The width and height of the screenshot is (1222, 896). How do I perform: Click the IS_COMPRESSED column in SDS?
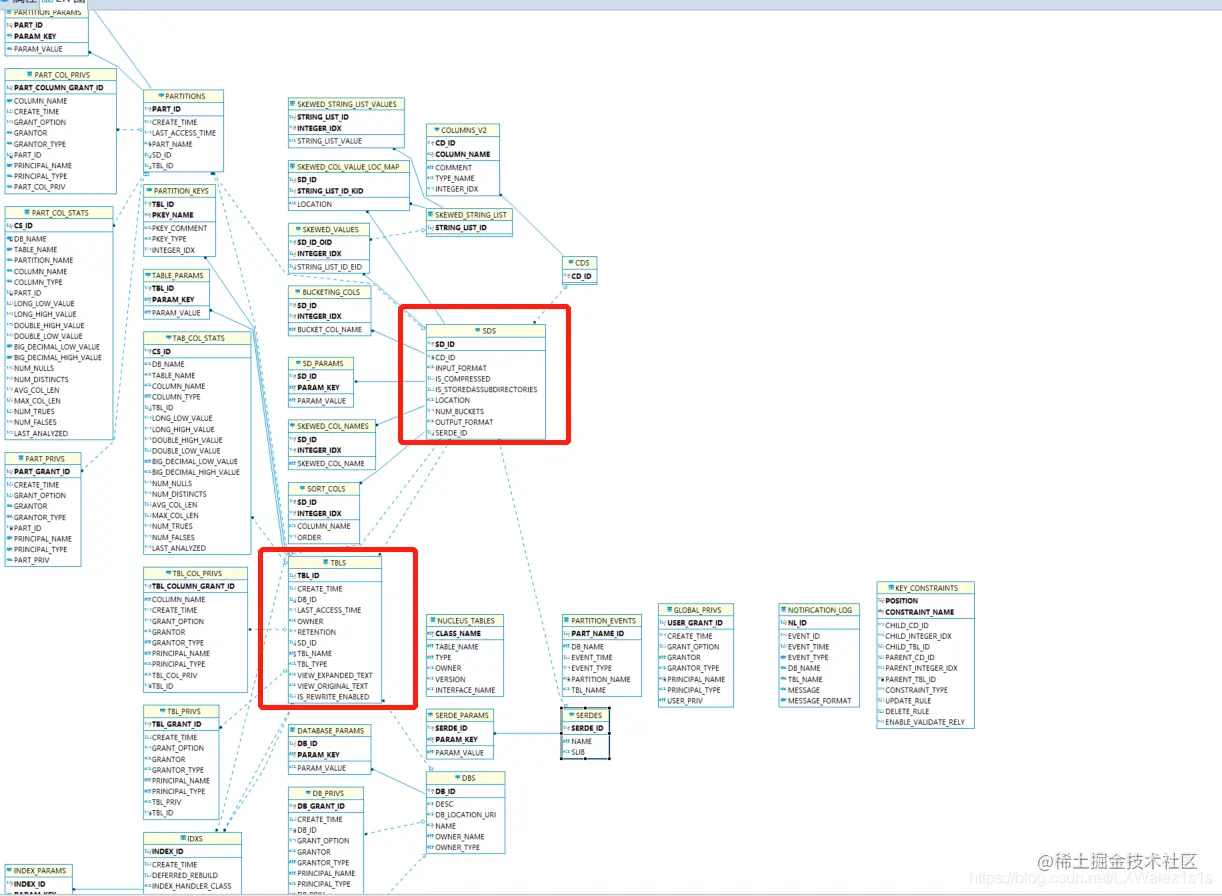[x=463, y=379]
